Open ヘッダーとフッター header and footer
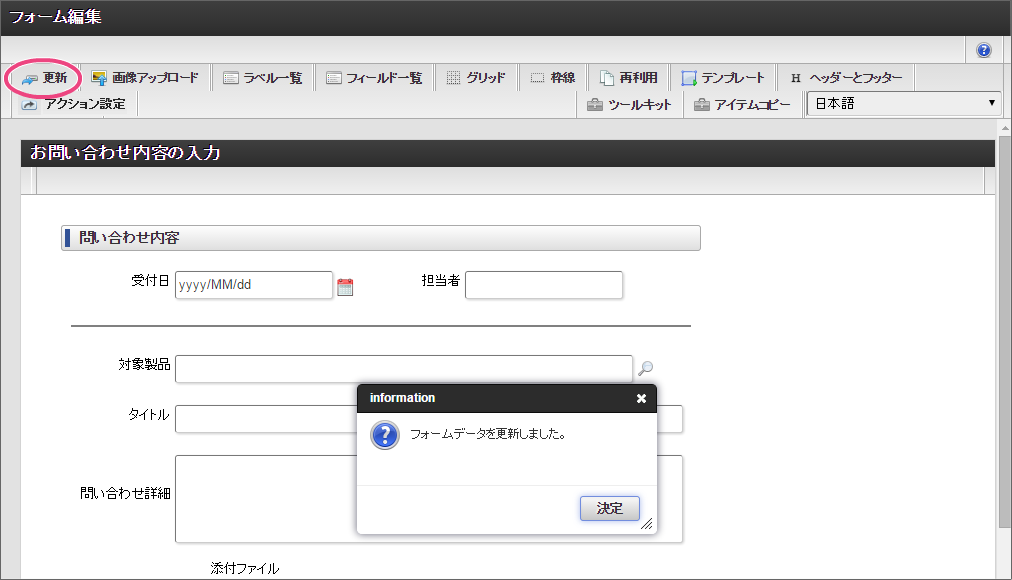1012x580 pixels. tap(846, 78)
